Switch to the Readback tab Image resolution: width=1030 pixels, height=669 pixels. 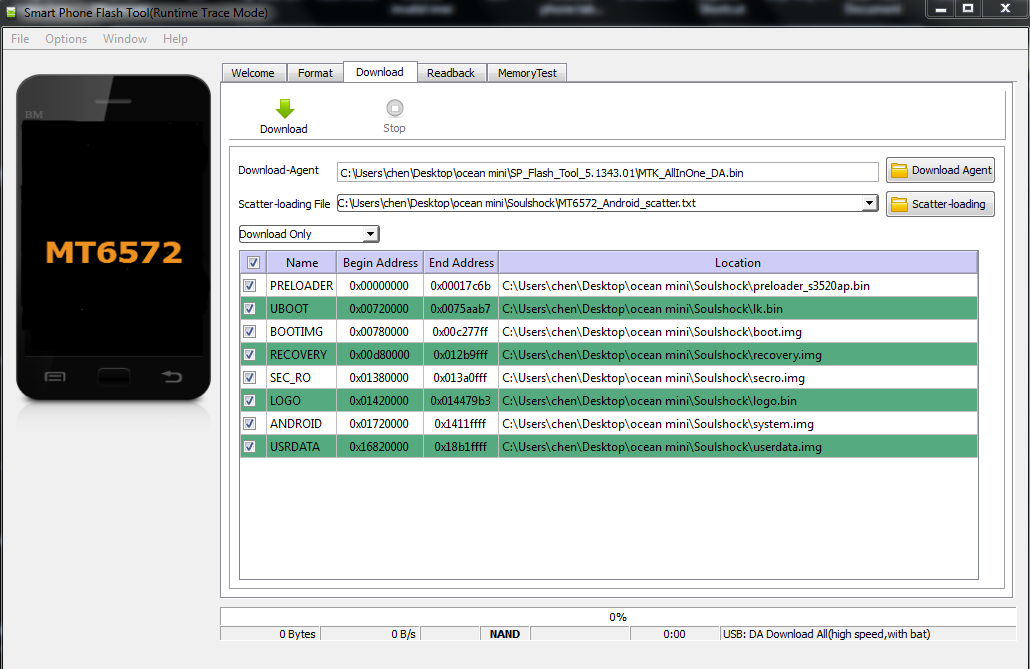click(x=451, y=73)
